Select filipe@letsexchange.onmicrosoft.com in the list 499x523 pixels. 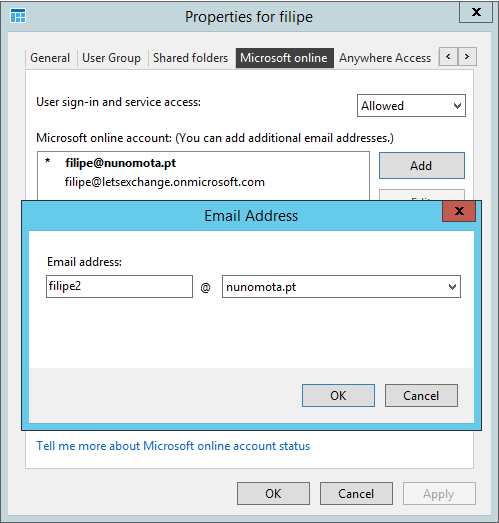tap(165, 182)
